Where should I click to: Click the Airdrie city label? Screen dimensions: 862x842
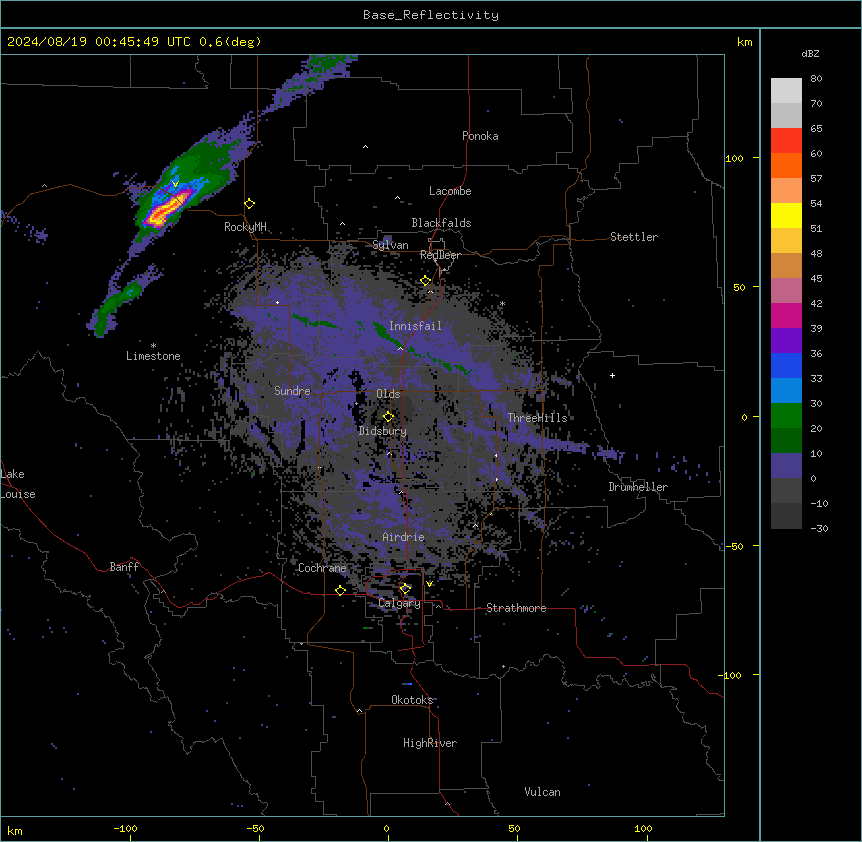[403, 537]
